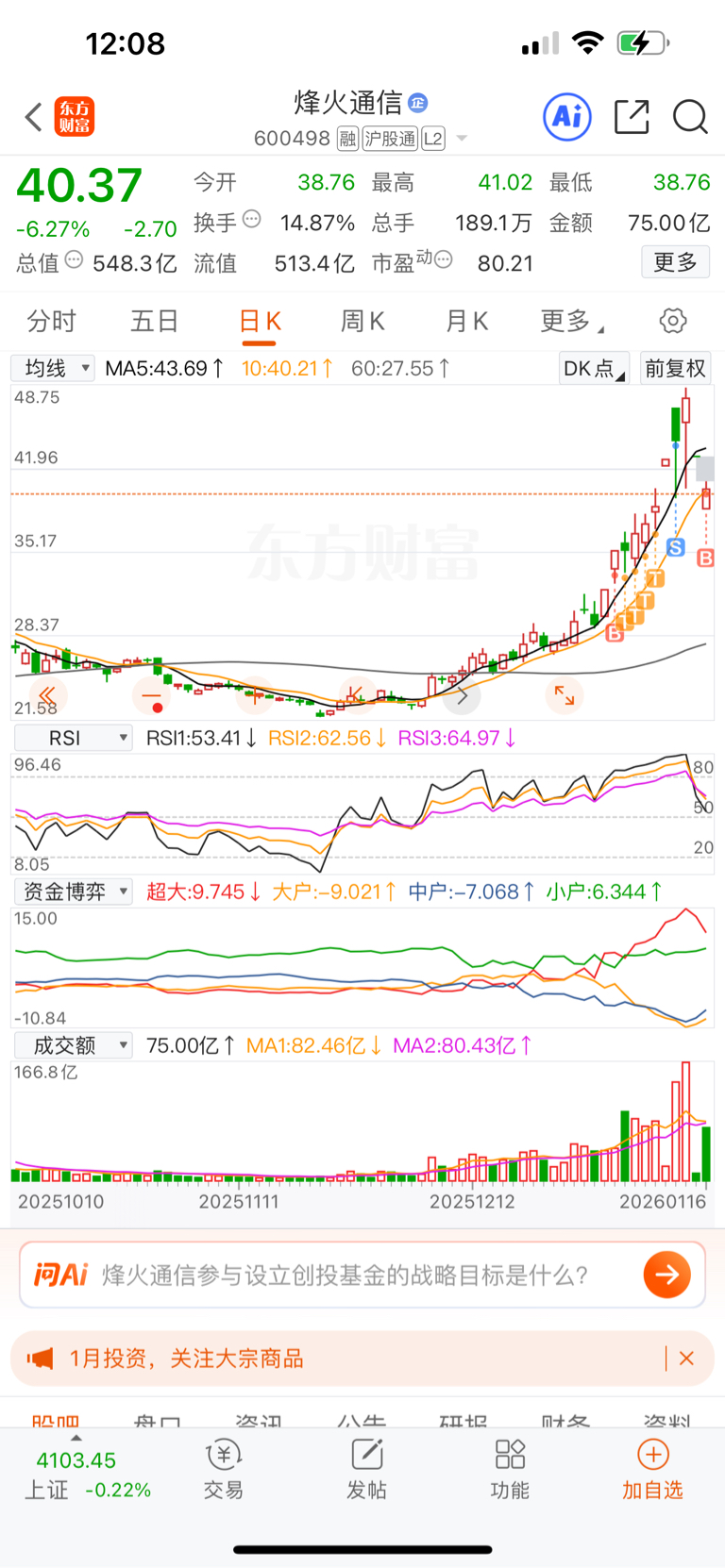The image size is (725, 1568).
Task: Expand chart to fullscreen with diagonal arrows
Action: tap(565, 696)
